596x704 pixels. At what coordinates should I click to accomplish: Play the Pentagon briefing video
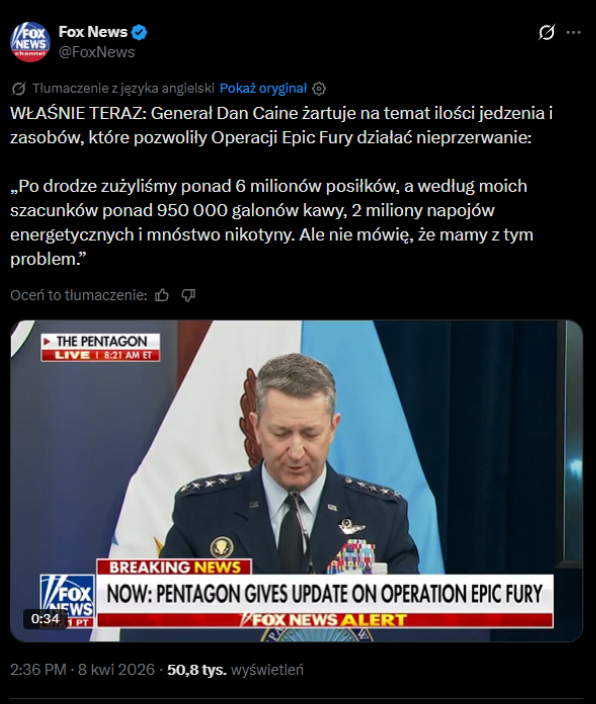point(296,481)
